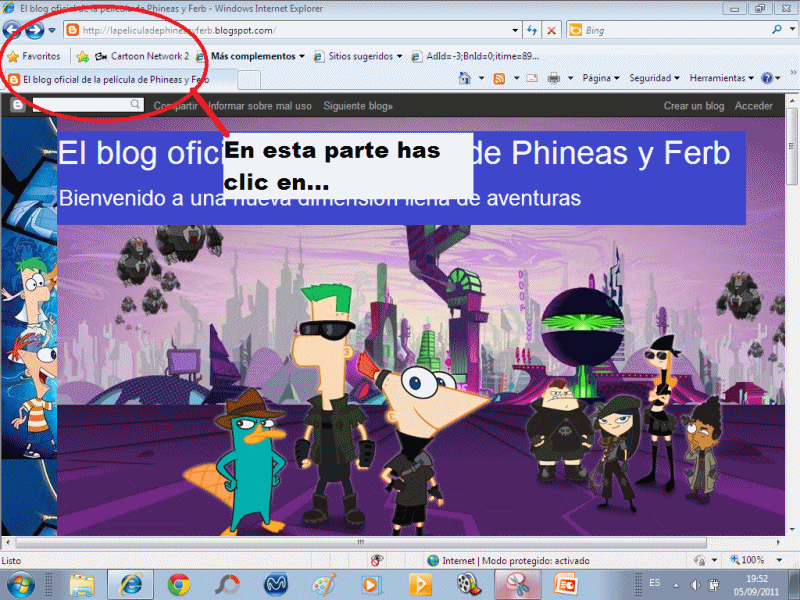Click the Internet Explorer taskbar icon
The image size is (800, 600).
click(131, 585)
